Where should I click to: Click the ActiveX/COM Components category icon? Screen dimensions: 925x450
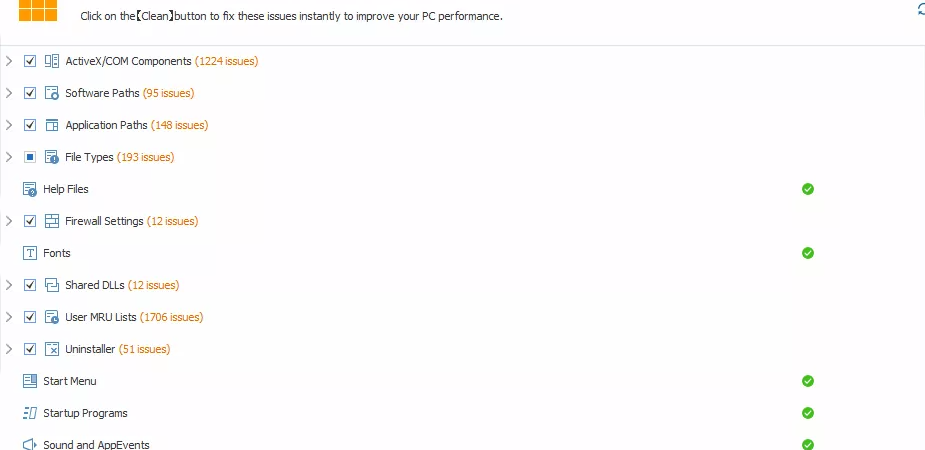(52, 61)
